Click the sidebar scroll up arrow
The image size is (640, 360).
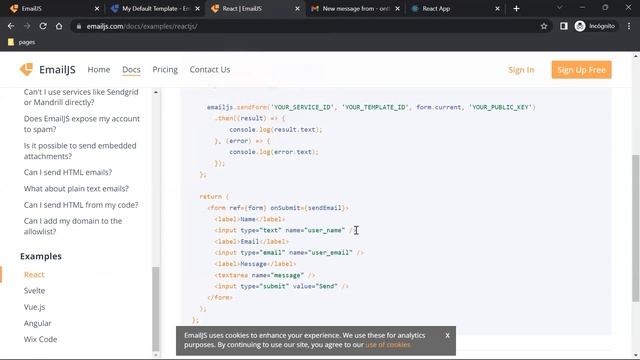156,92
